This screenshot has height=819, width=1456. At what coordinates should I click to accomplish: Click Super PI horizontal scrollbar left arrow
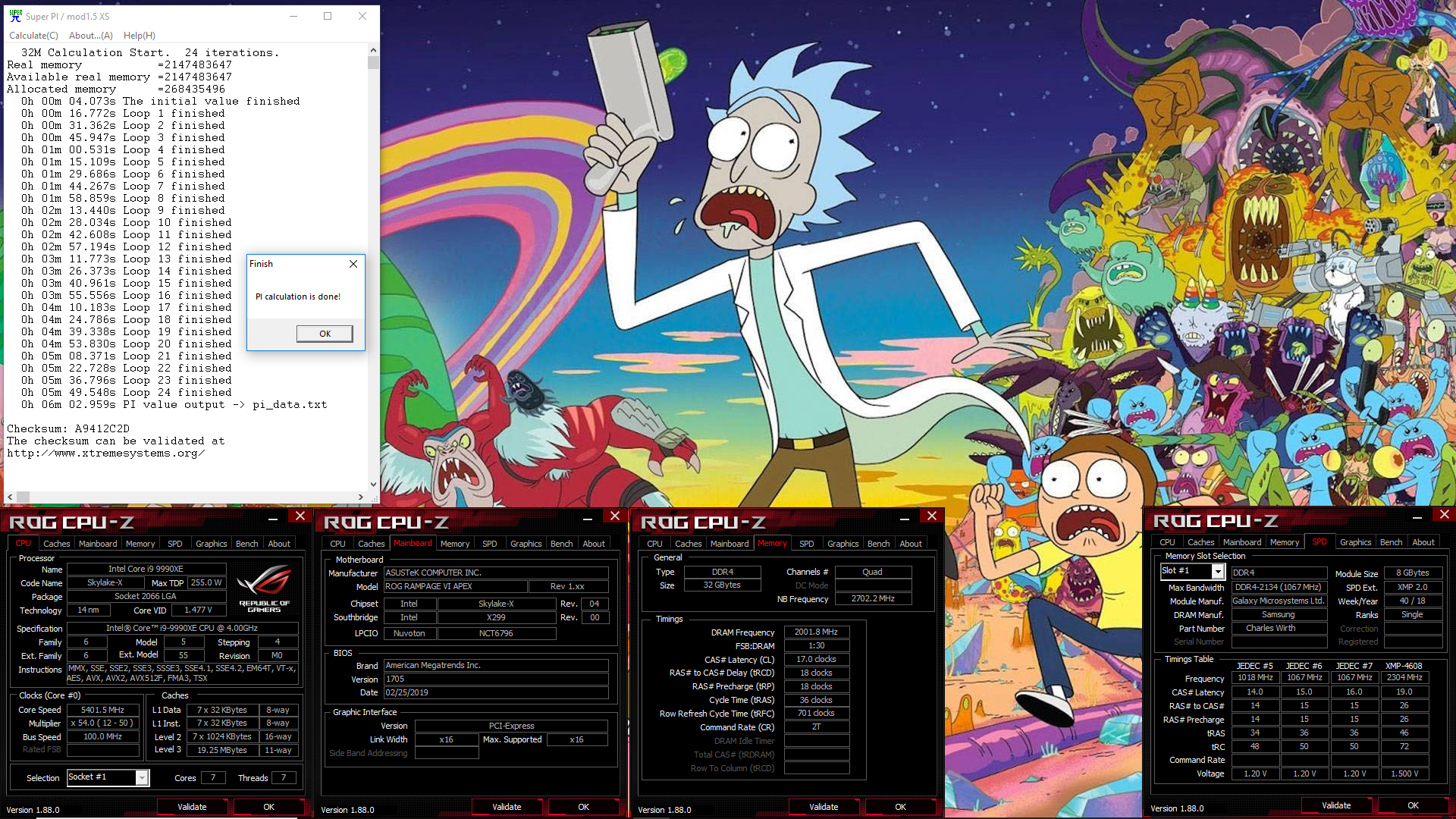pyautogui.click(x=10, y=497)
